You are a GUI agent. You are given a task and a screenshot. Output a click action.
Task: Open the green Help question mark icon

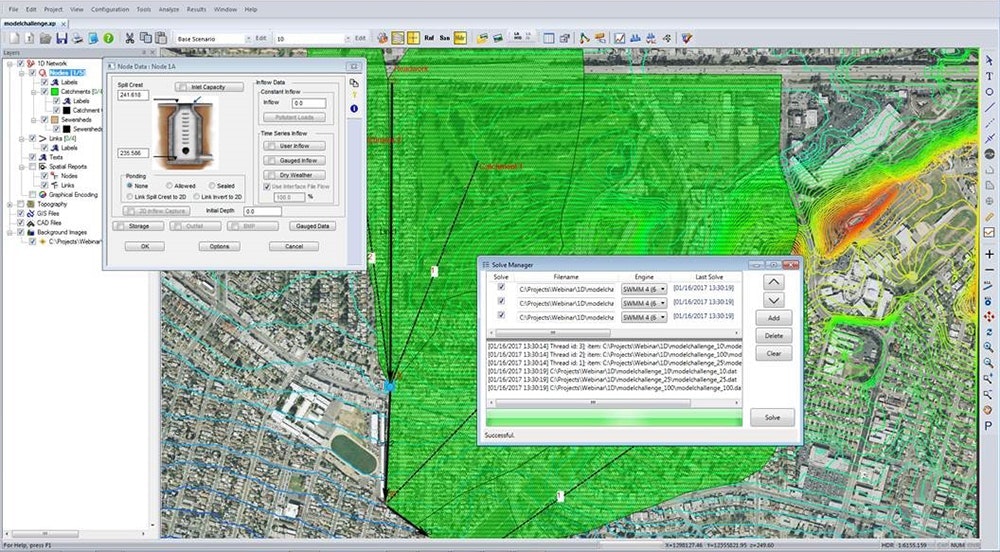pos(108,38)
